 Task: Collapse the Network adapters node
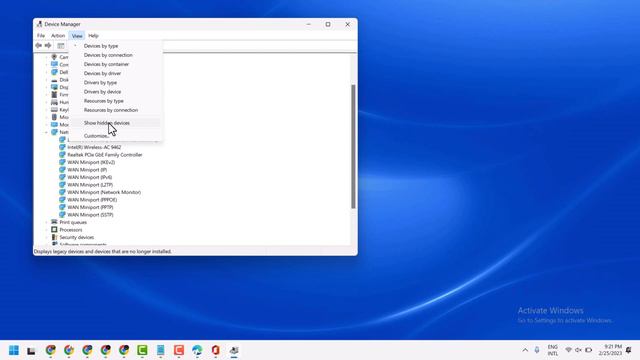(x=47, y=132)
